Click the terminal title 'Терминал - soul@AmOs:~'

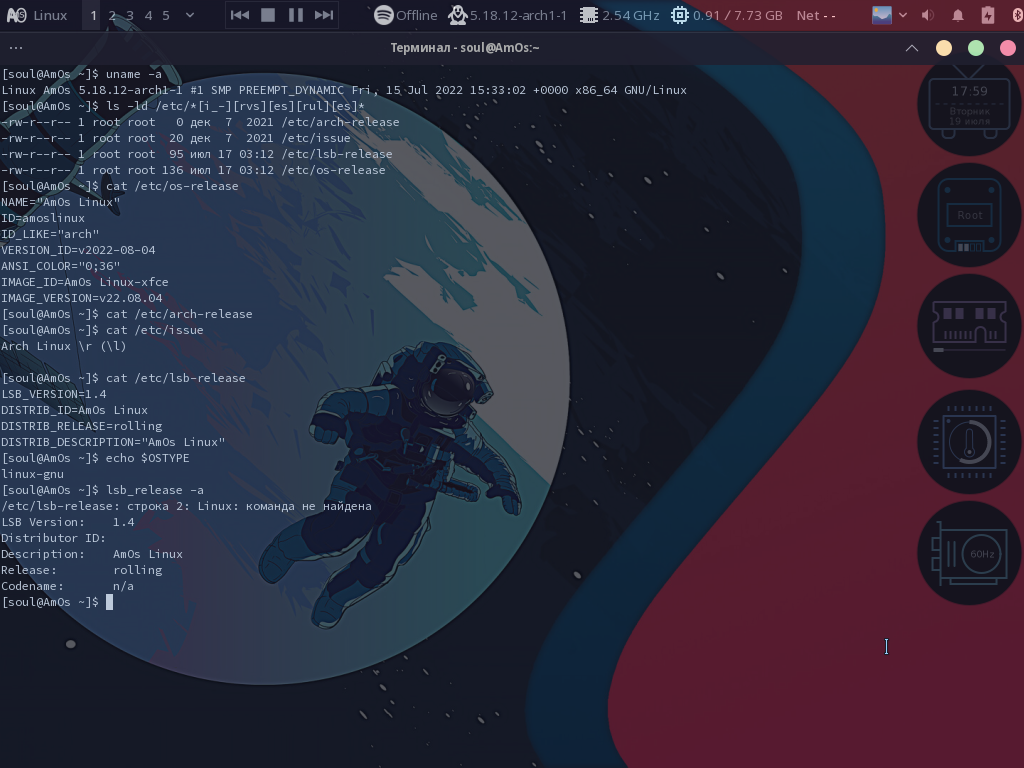465,48
